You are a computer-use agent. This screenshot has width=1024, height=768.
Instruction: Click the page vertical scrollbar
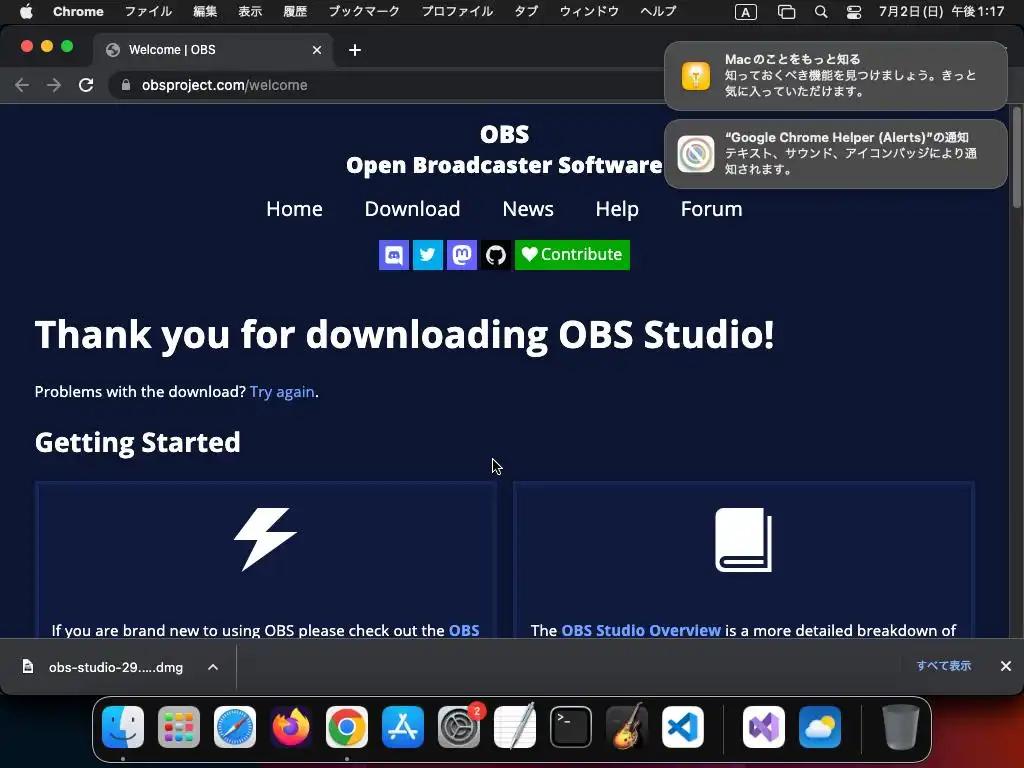tap(1016, 158)
